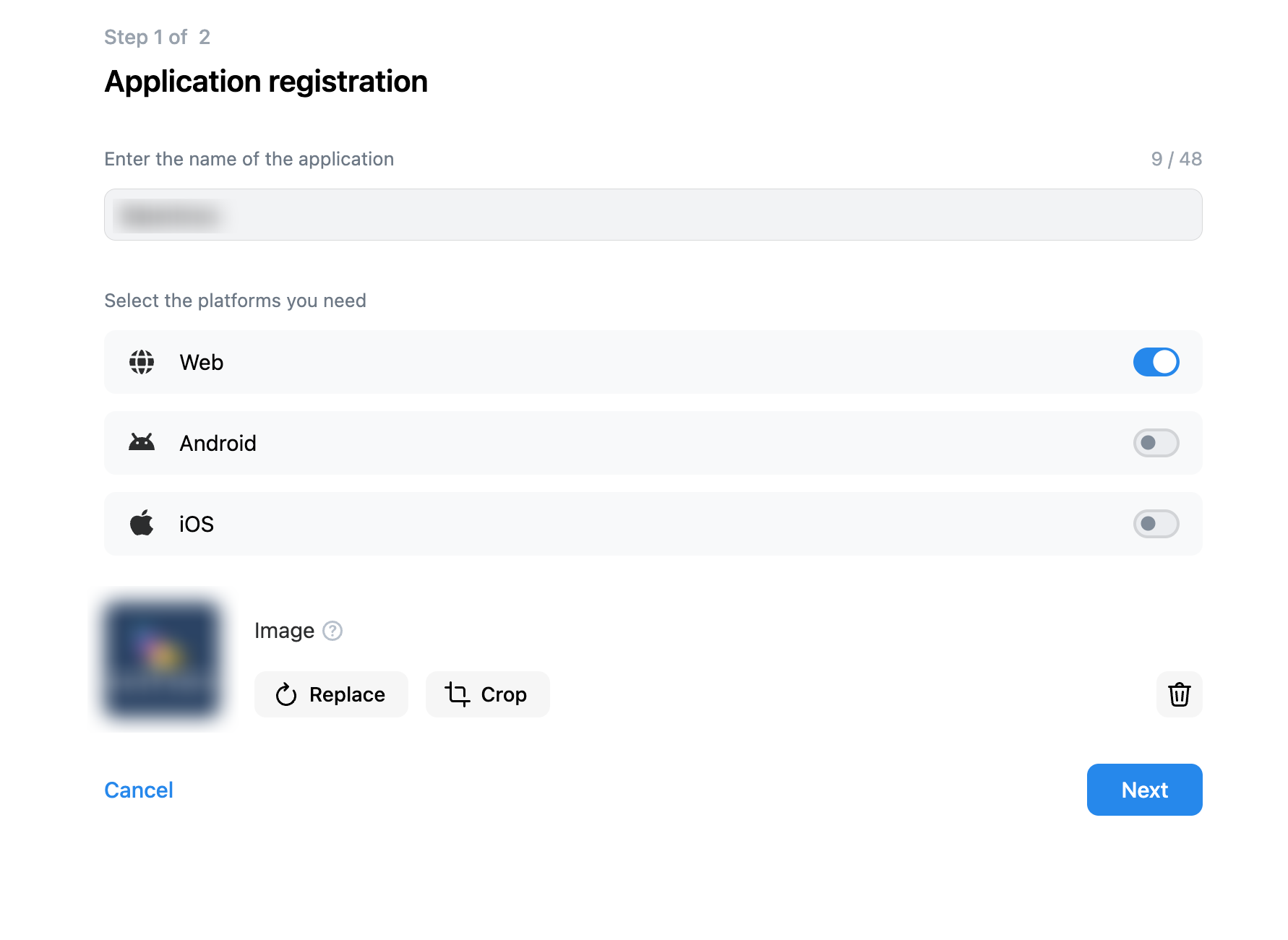
Task: Turn on the iOS platform toggle
Action: (x=1156, y=524)
